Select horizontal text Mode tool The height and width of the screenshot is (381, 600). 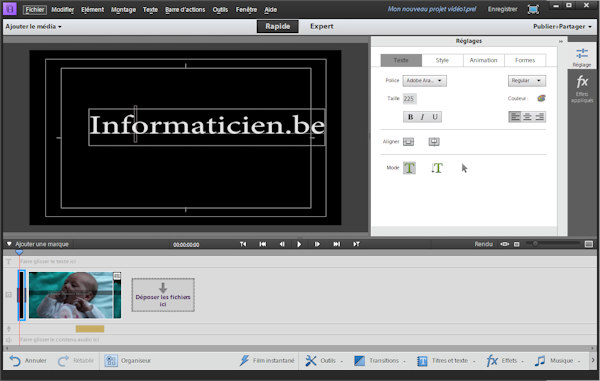(x=409, y=168)
